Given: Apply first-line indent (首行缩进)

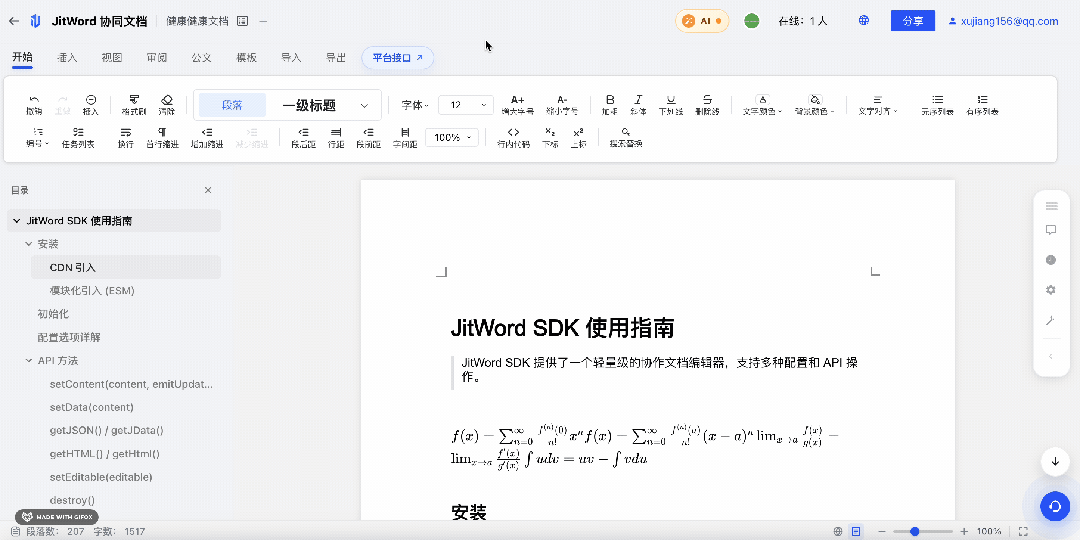Looking at the screenshot, I should 162,137.
